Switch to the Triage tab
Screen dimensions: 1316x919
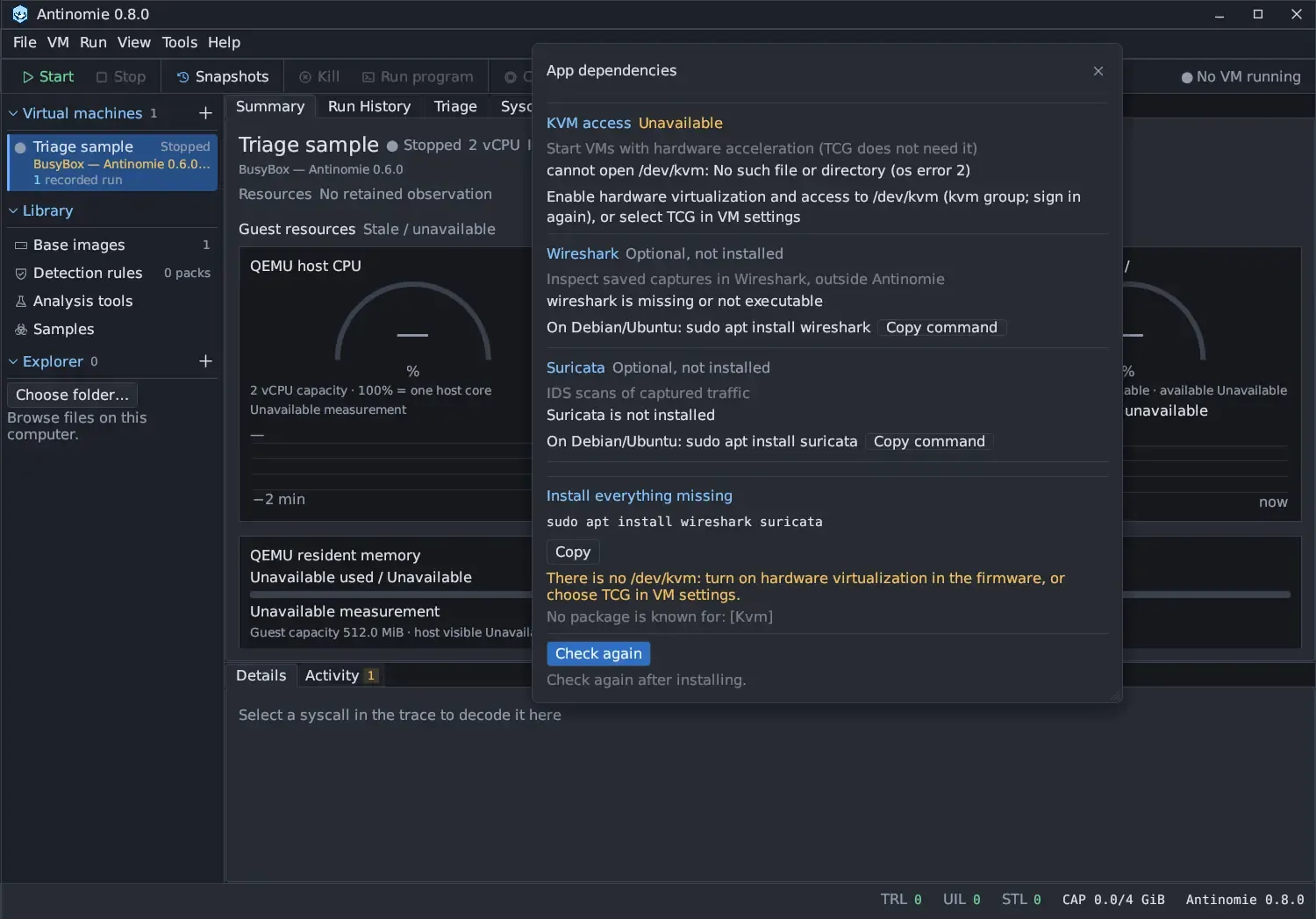tap(455, 106)
